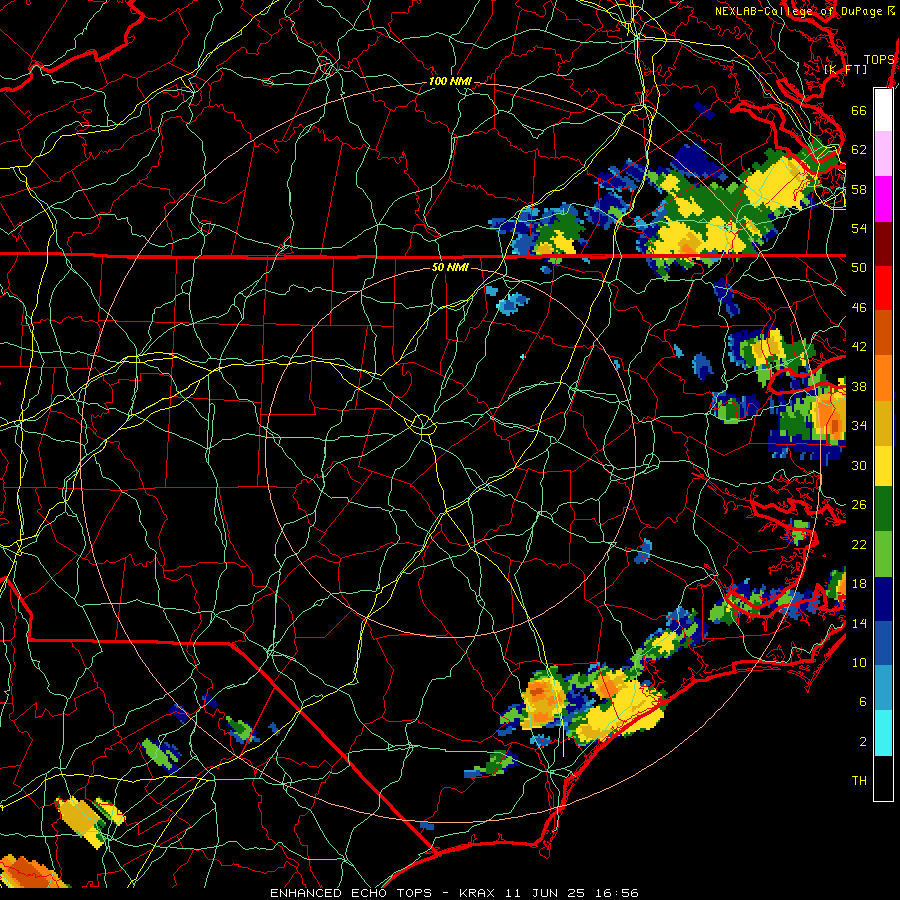Select the medium blue legend swatch
The width and height of the screenshot is (900, 900).
[883, 644]
